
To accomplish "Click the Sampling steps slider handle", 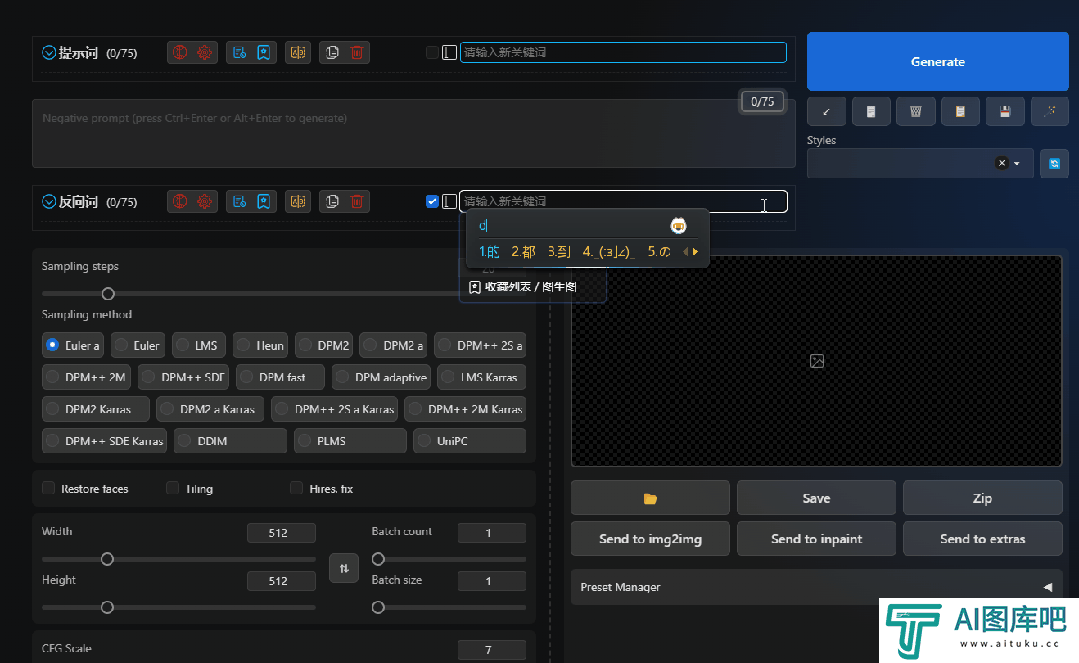I will click(x=108, y=294).
